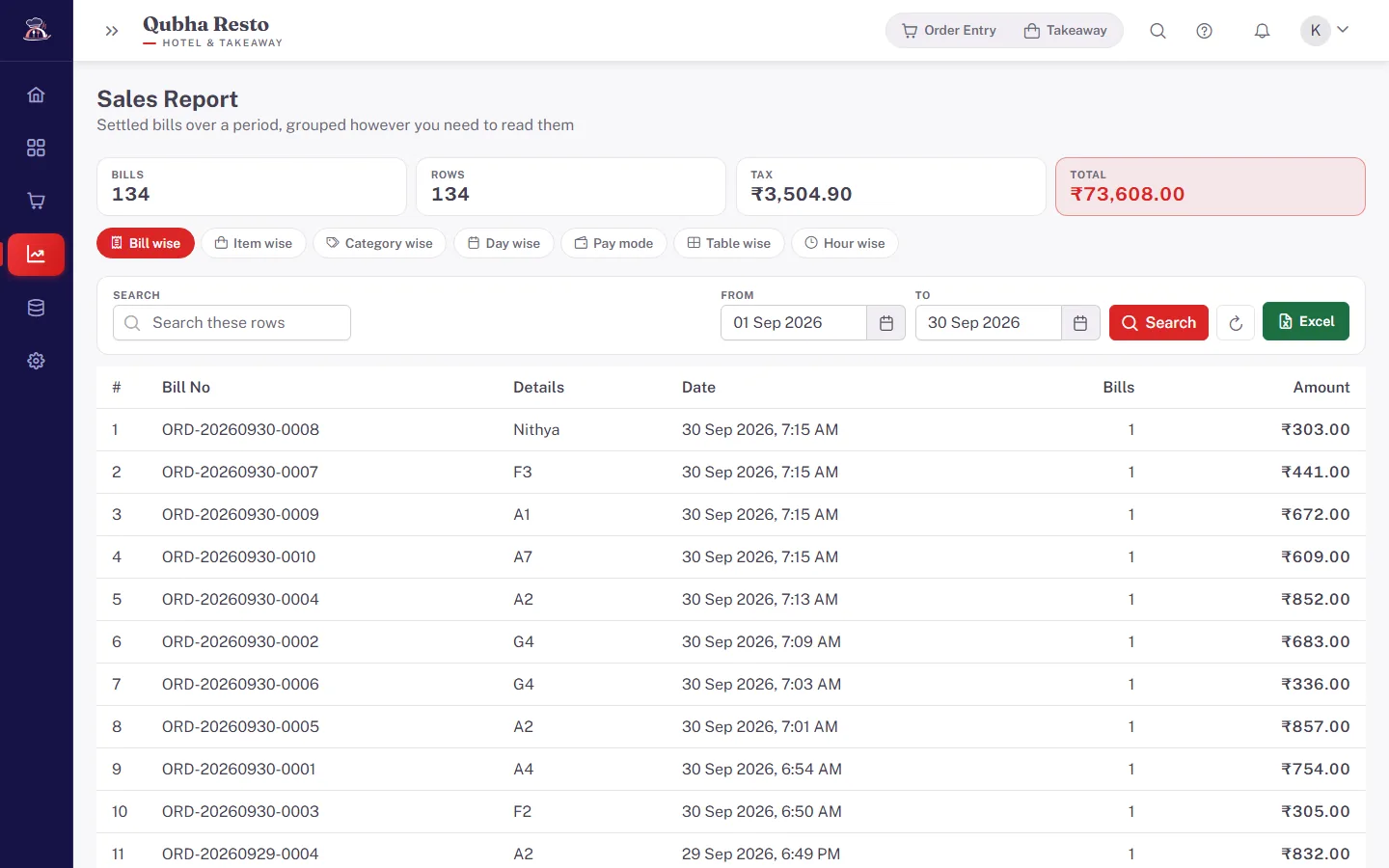This screenshot has width=1389, height=868.
Task: Export report with Excel button
Action: (x=1306, y=321)
